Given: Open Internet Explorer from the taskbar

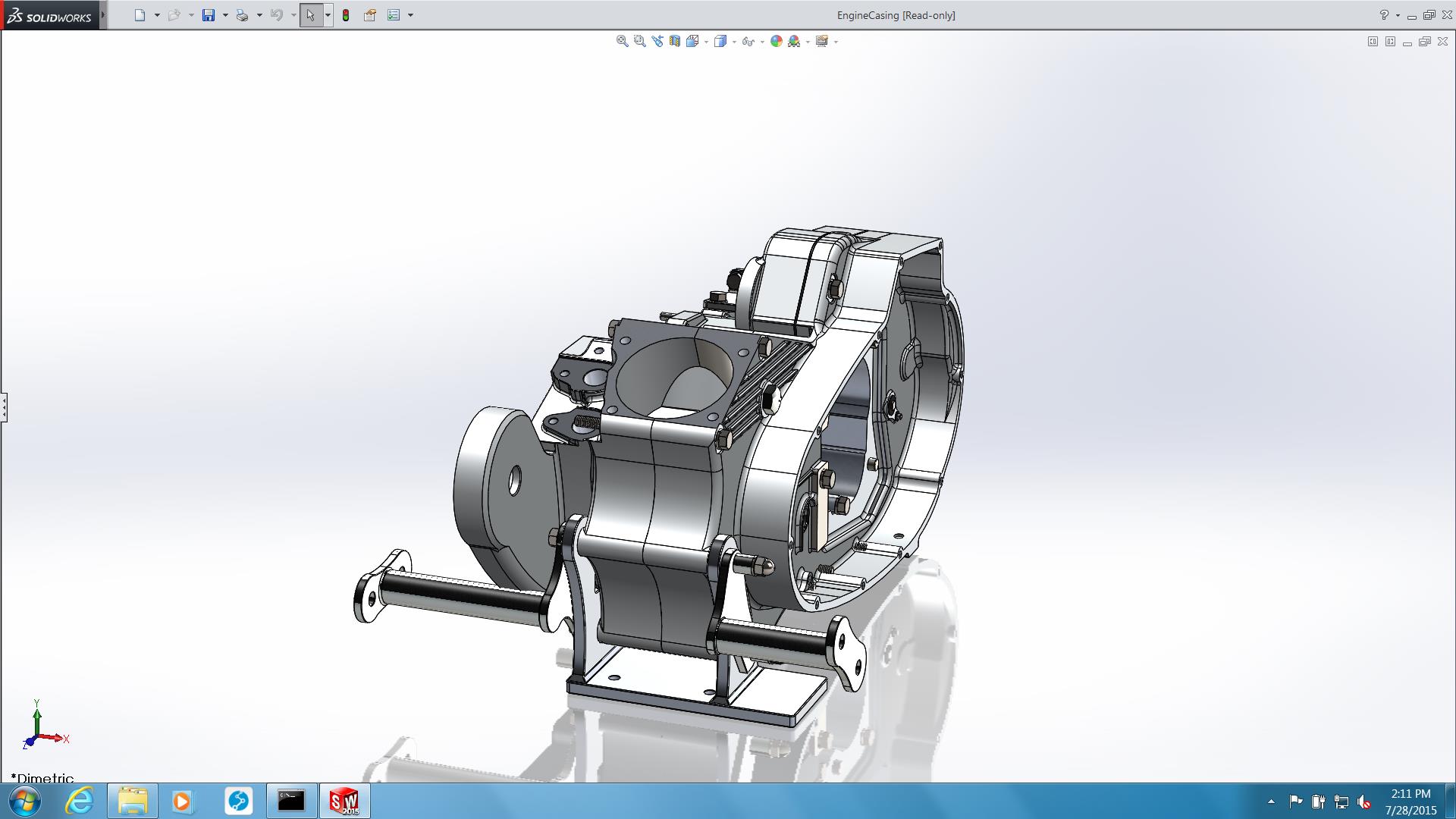Looking at the screenshot, I should pos(79,801).
